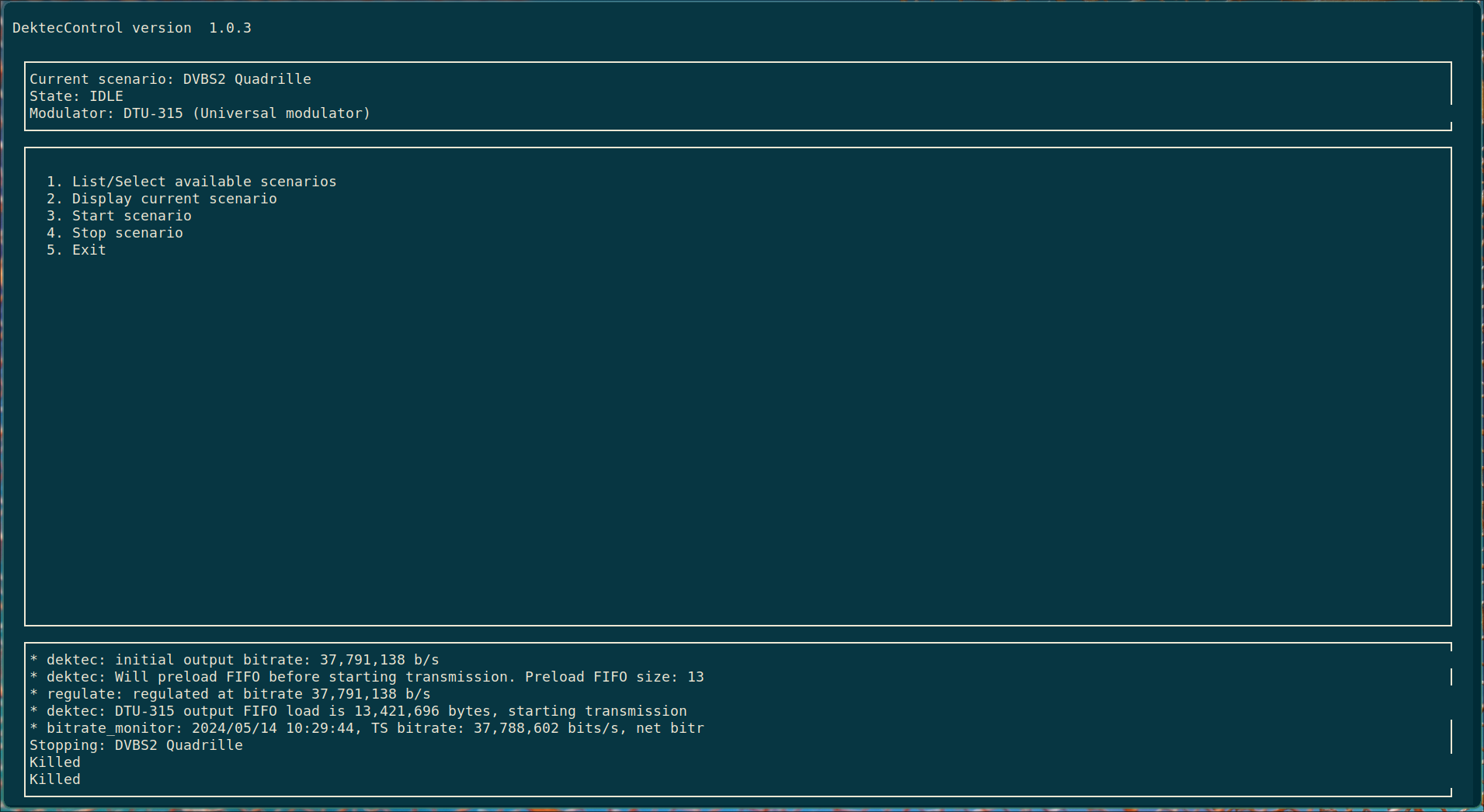Screen dimensions: 1484x812
Task: Click the State: IDLE status line
Action: [x=76, y=96]
